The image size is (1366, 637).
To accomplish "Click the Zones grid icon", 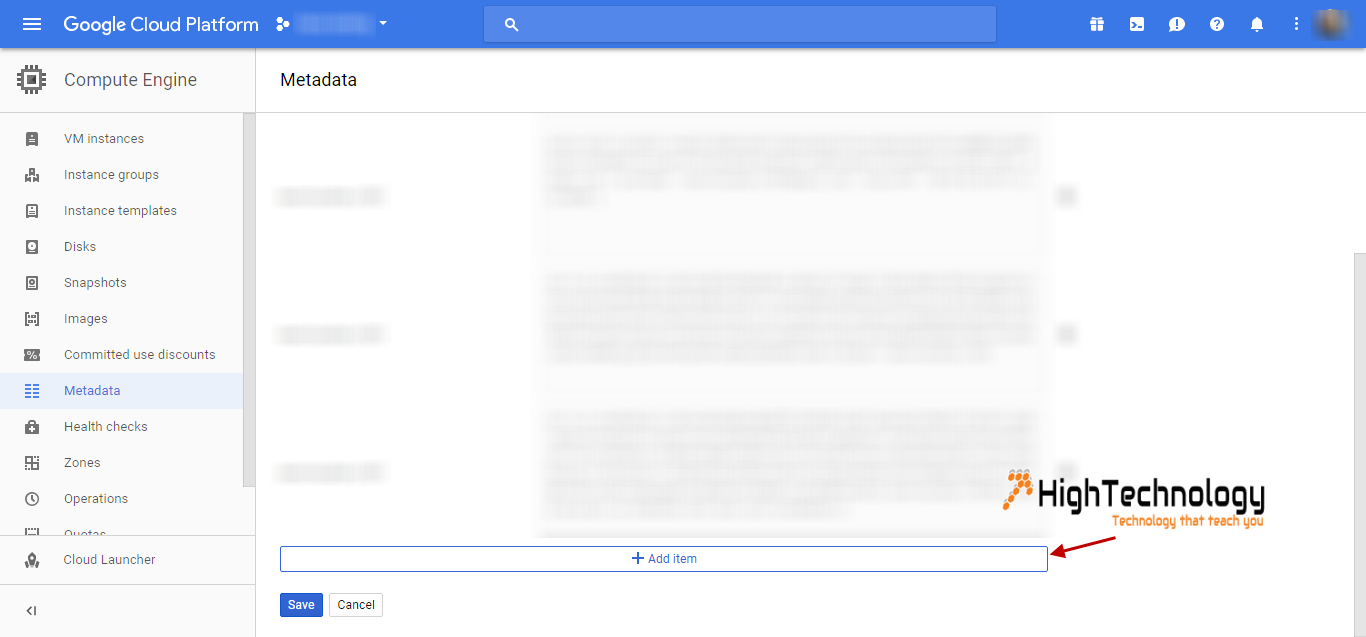I will pos(32,463).
